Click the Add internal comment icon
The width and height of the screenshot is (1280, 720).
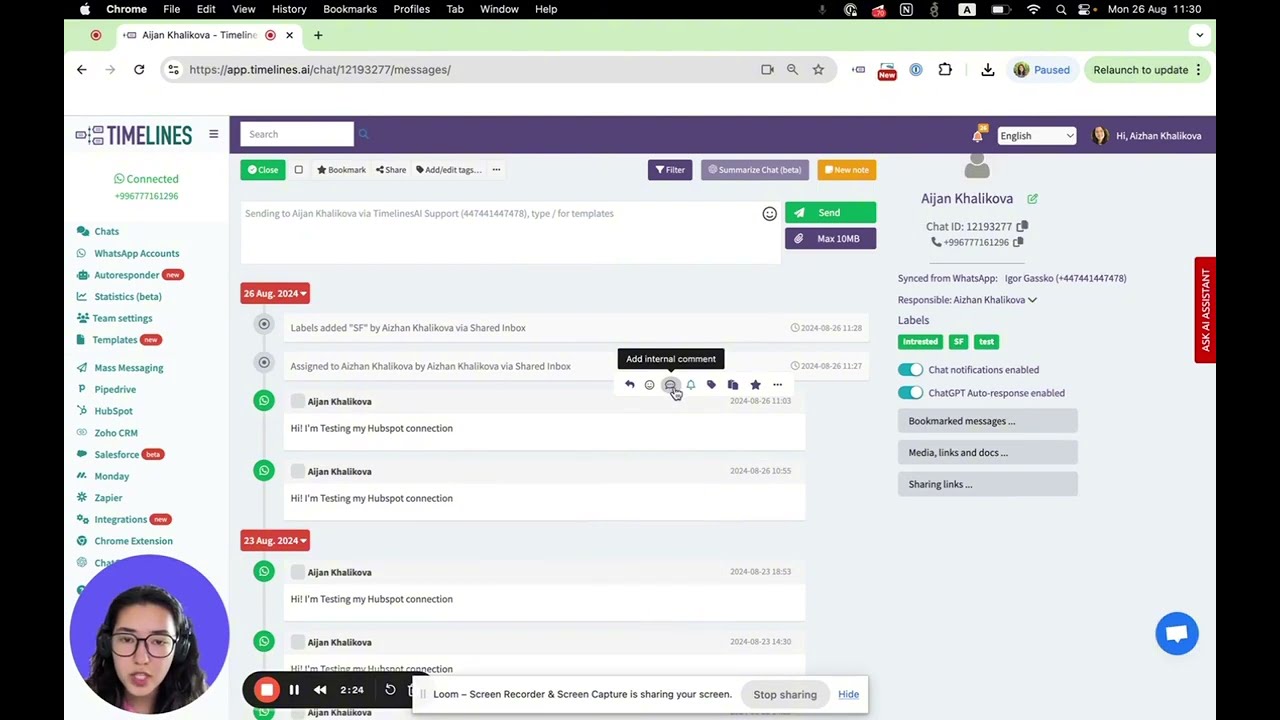point(670,385)
